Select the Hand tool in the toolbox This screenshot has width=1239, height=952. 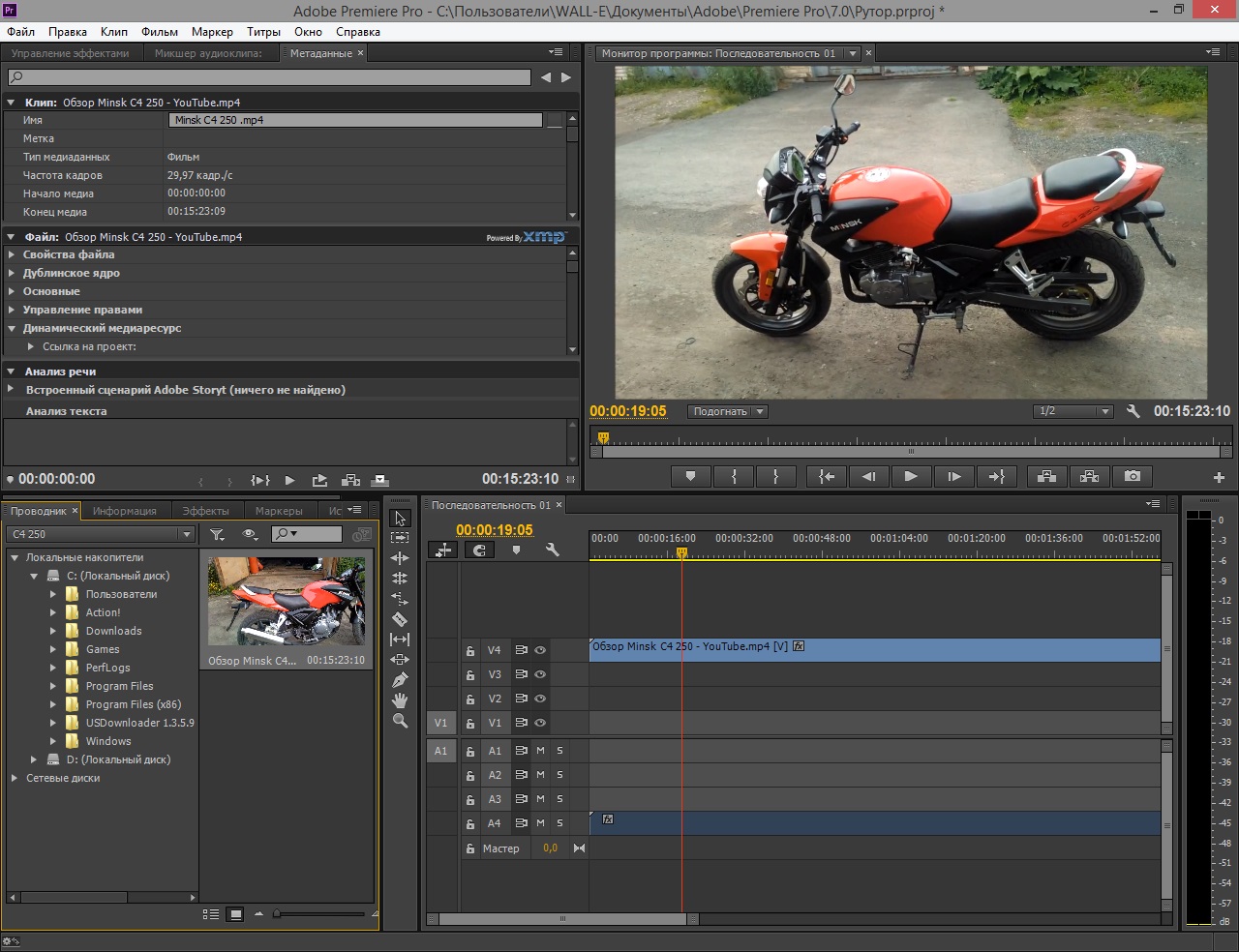[x=400, y=700]
